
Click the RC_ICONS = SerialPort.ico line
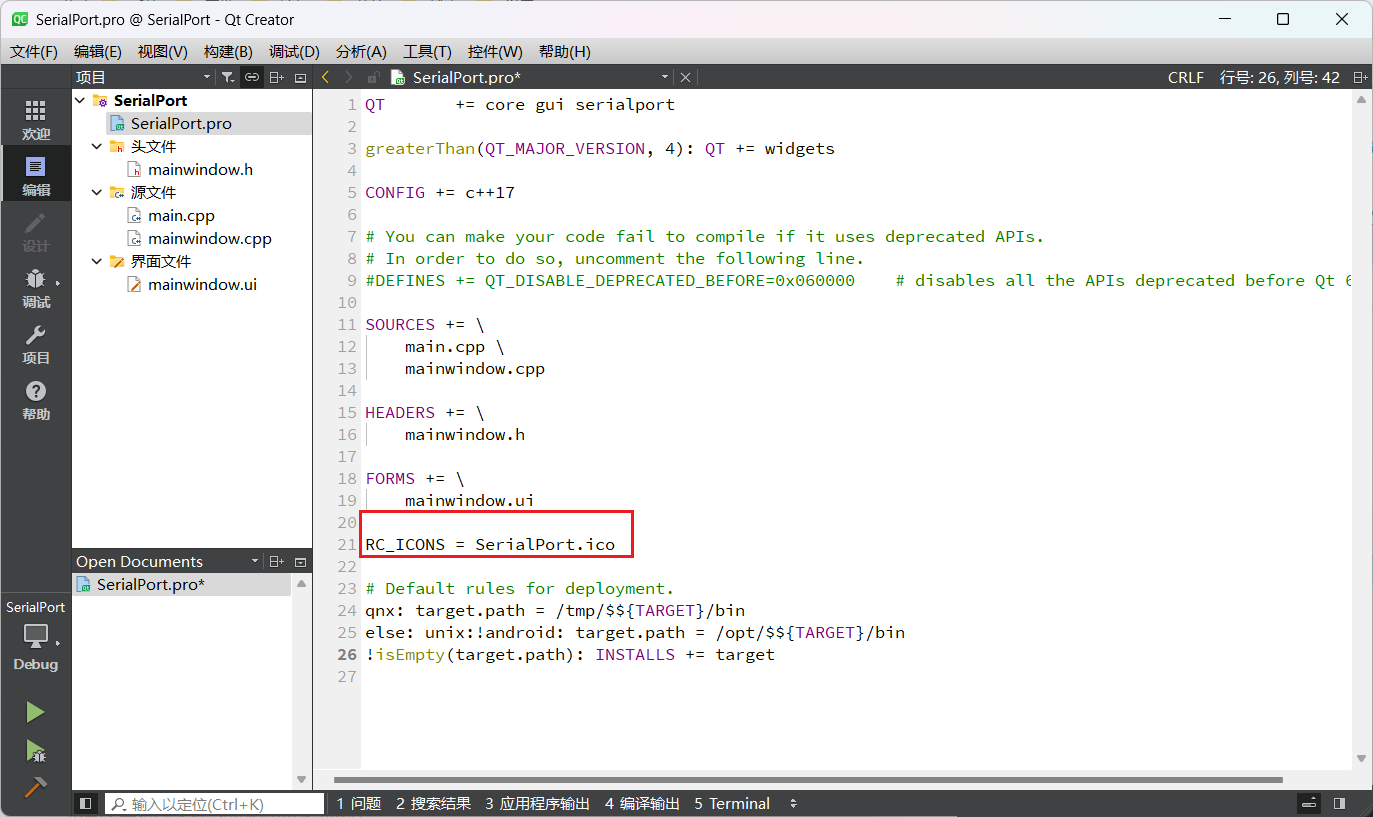point(490,544)
